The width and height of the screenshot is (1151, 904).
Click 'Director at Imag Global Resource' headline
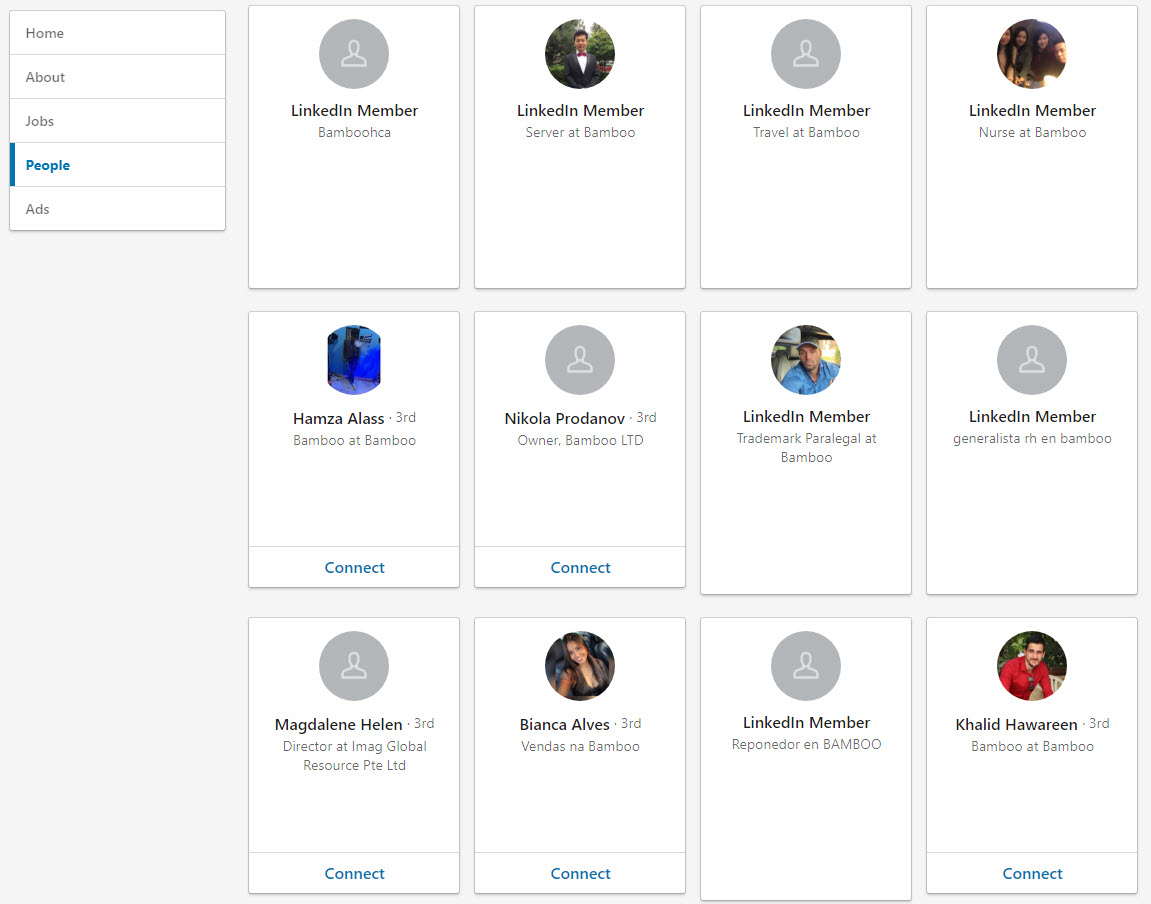pyautogui.click(x=354, y=756)
